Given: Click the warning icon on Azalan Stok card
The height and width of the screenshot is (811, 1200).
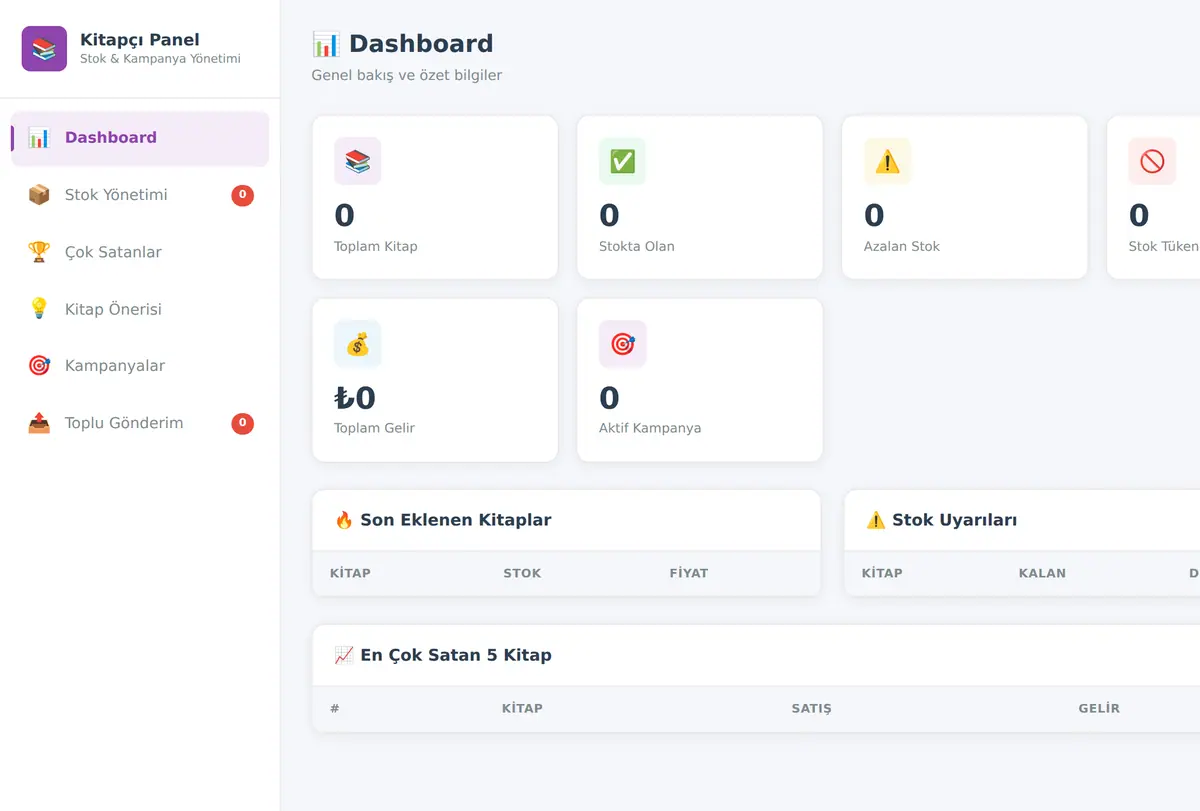Looking at the screenshot, I should pyautogui.click(x=888, y=161).
